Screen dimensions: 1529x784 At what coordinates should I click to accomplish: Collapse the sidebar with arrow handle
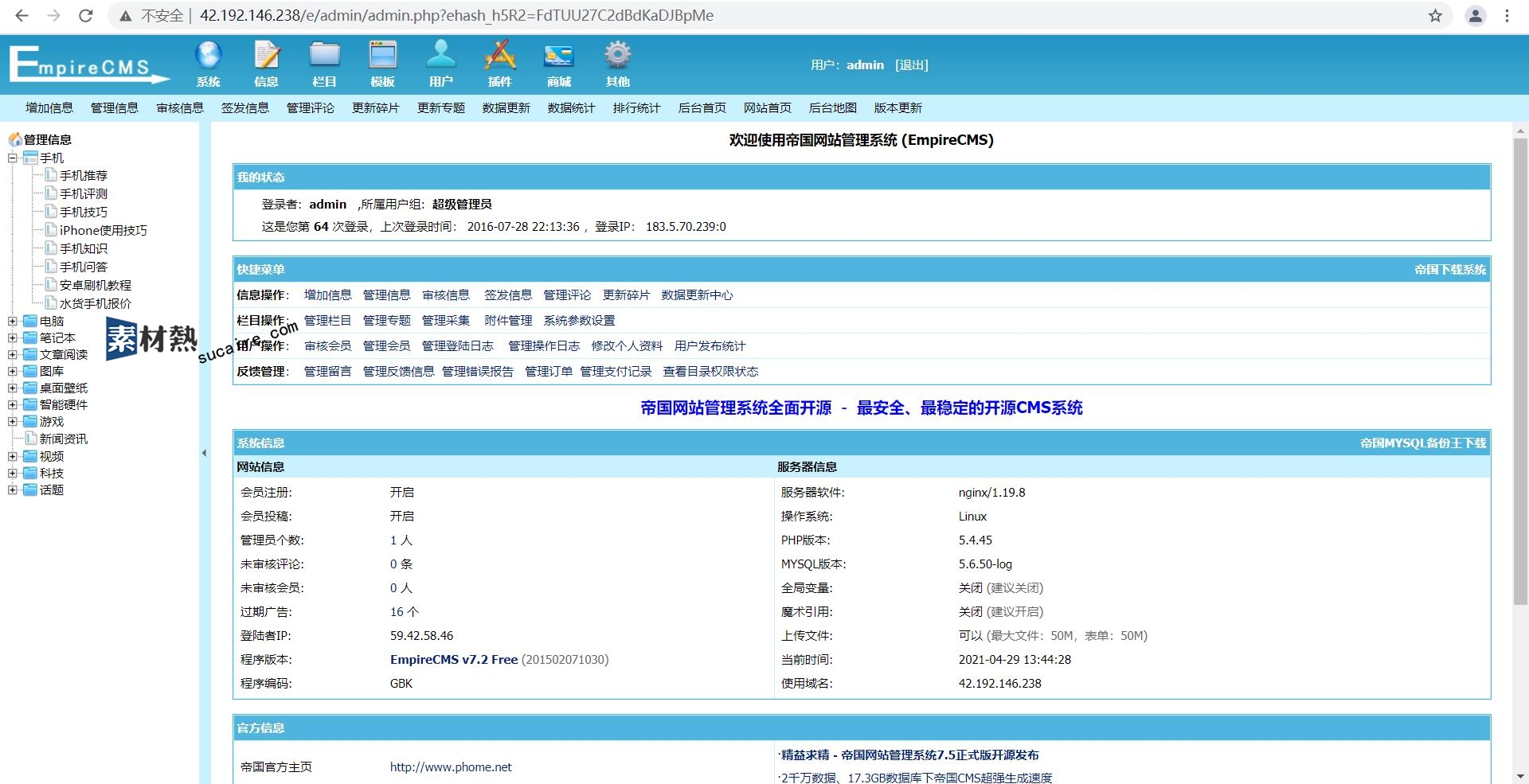(204, 453)
